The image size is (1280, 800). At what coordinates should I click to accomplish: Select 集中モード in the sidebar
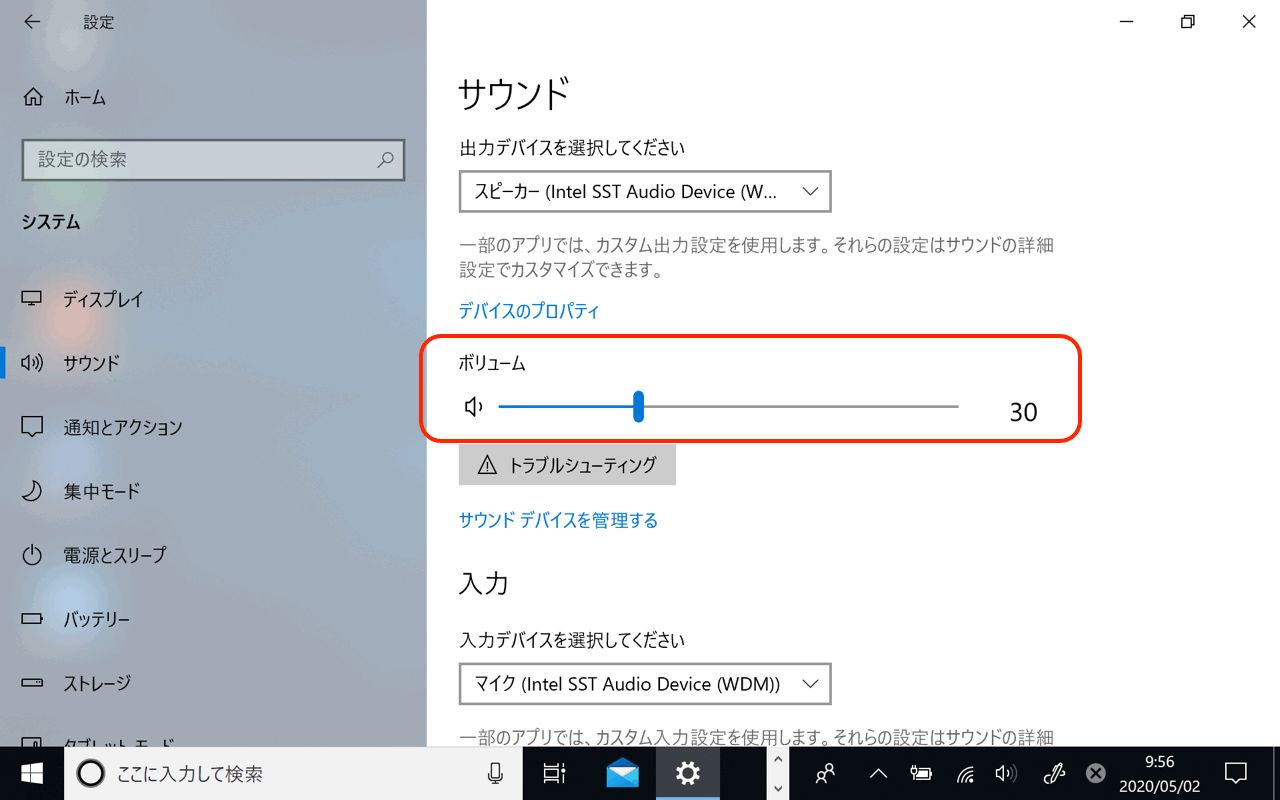tap(101, 491)
